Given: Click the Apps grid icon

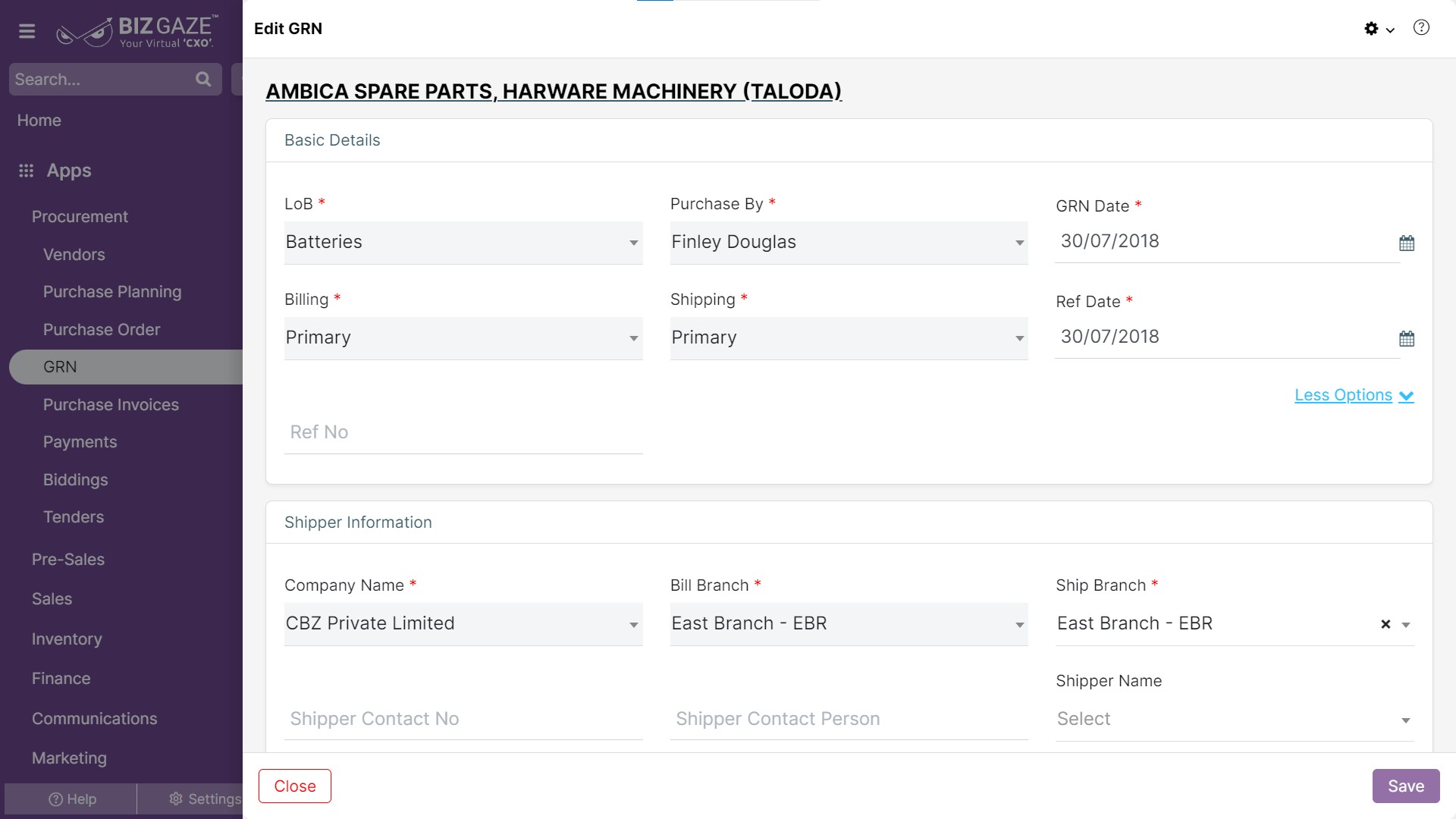Looking at the screenshot, I should point(27,171).
